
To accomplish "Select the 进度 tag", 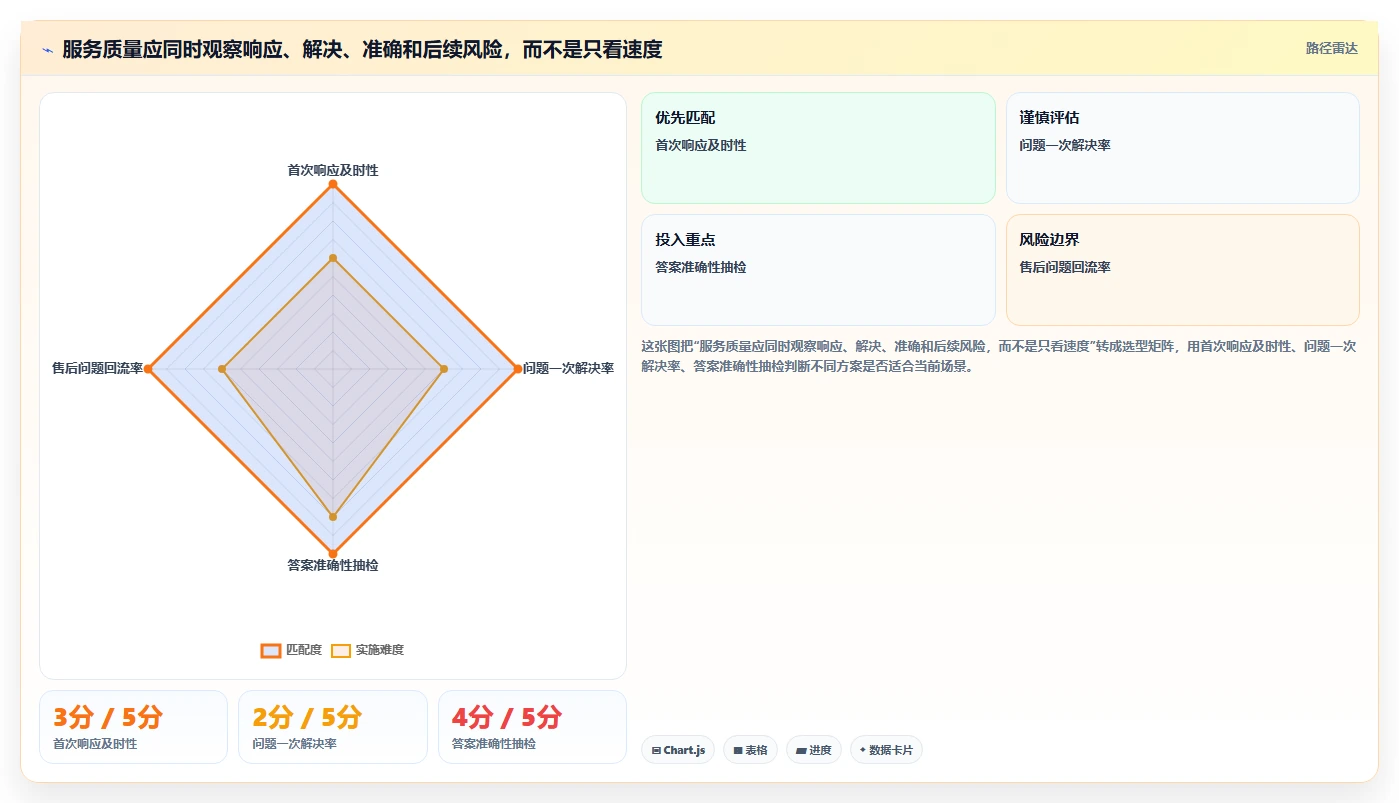I will (814, 750).
